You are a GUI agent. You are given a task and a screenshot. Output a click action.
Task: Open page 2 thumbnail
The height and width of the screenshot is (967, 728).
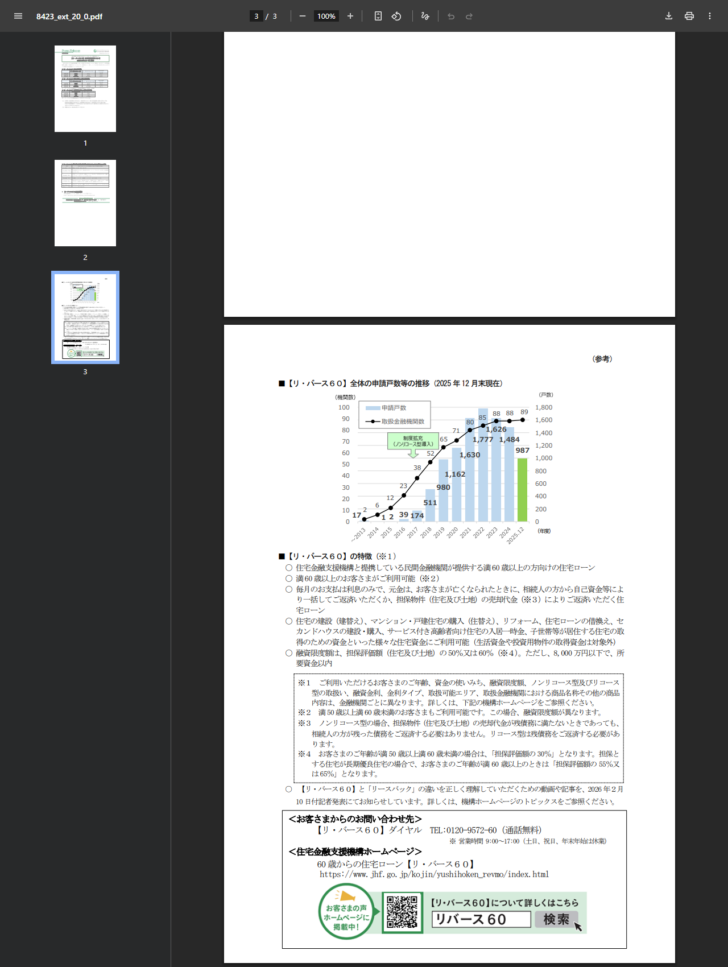pos(85,203)
